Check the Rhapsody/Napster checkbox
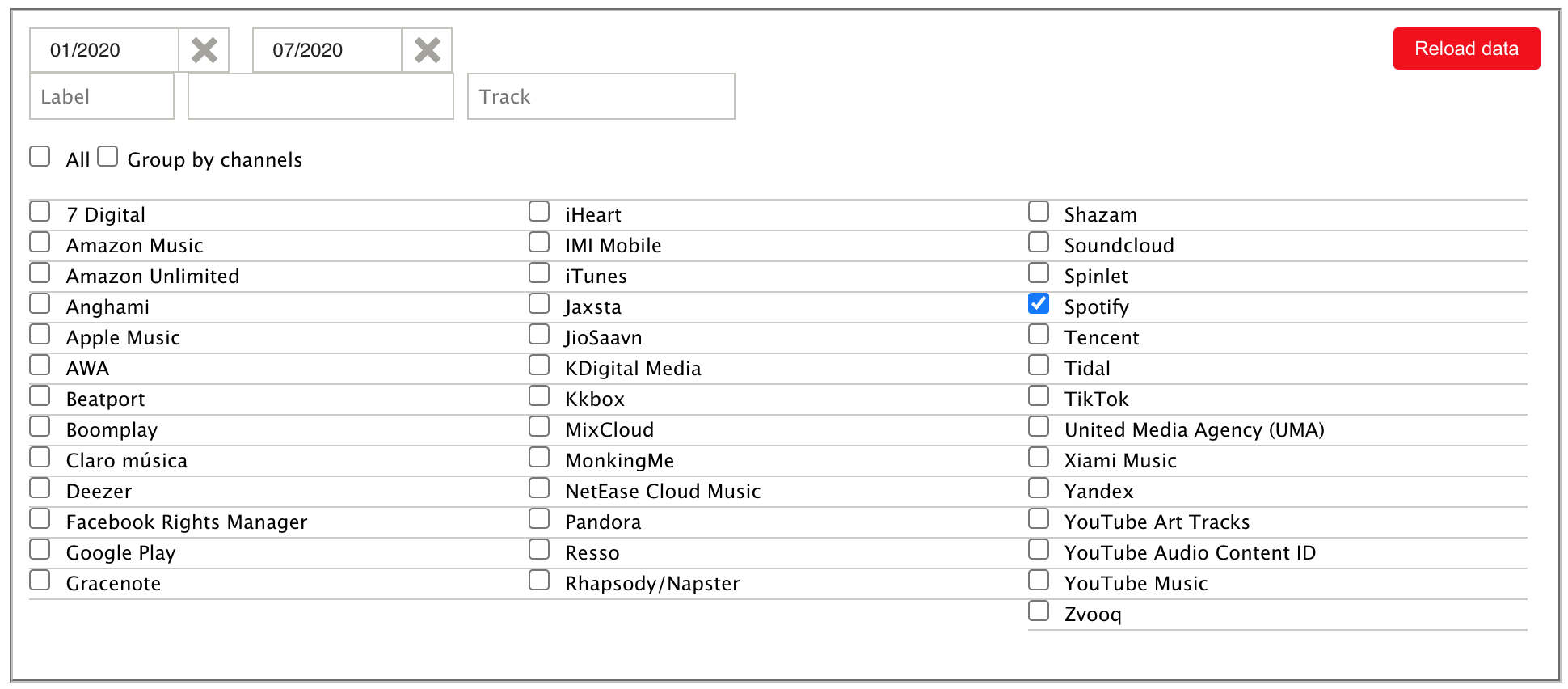The image size is (1568, 689). (x=539, y=580)
